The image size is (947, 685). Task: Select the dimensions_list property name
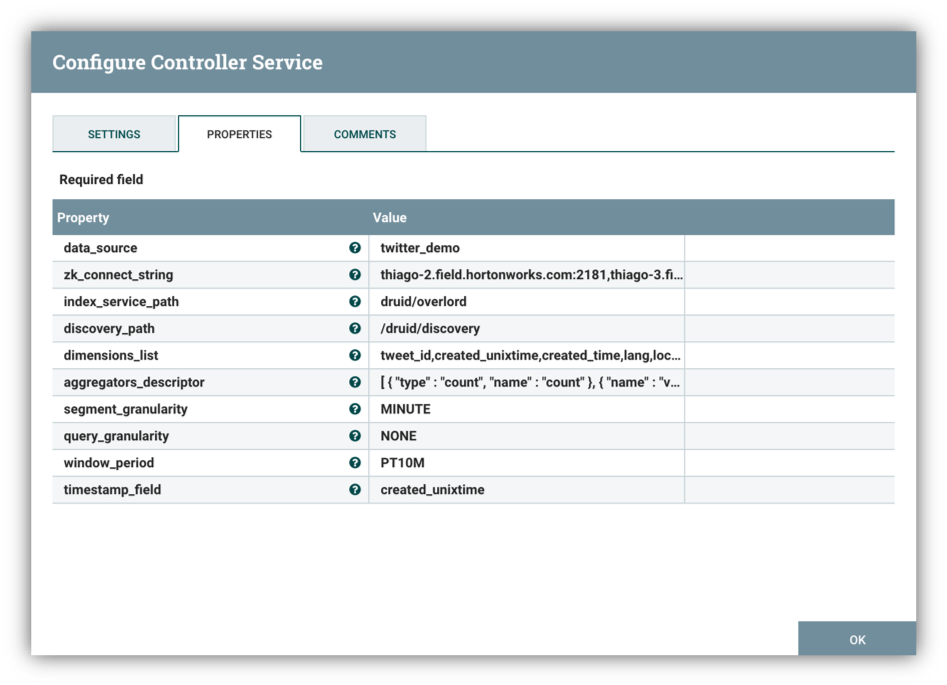coord(111,355)
